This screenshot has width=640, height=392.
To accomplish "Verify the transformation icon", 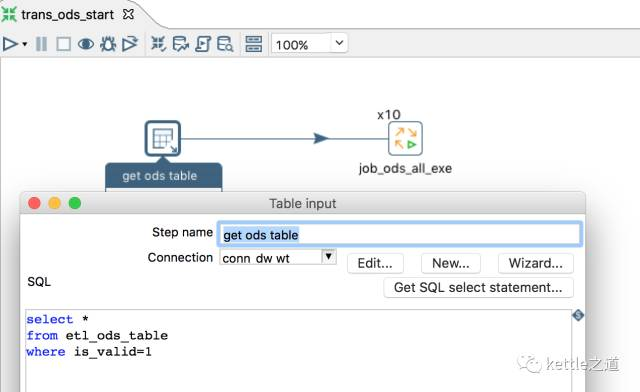I will [158, 44].
